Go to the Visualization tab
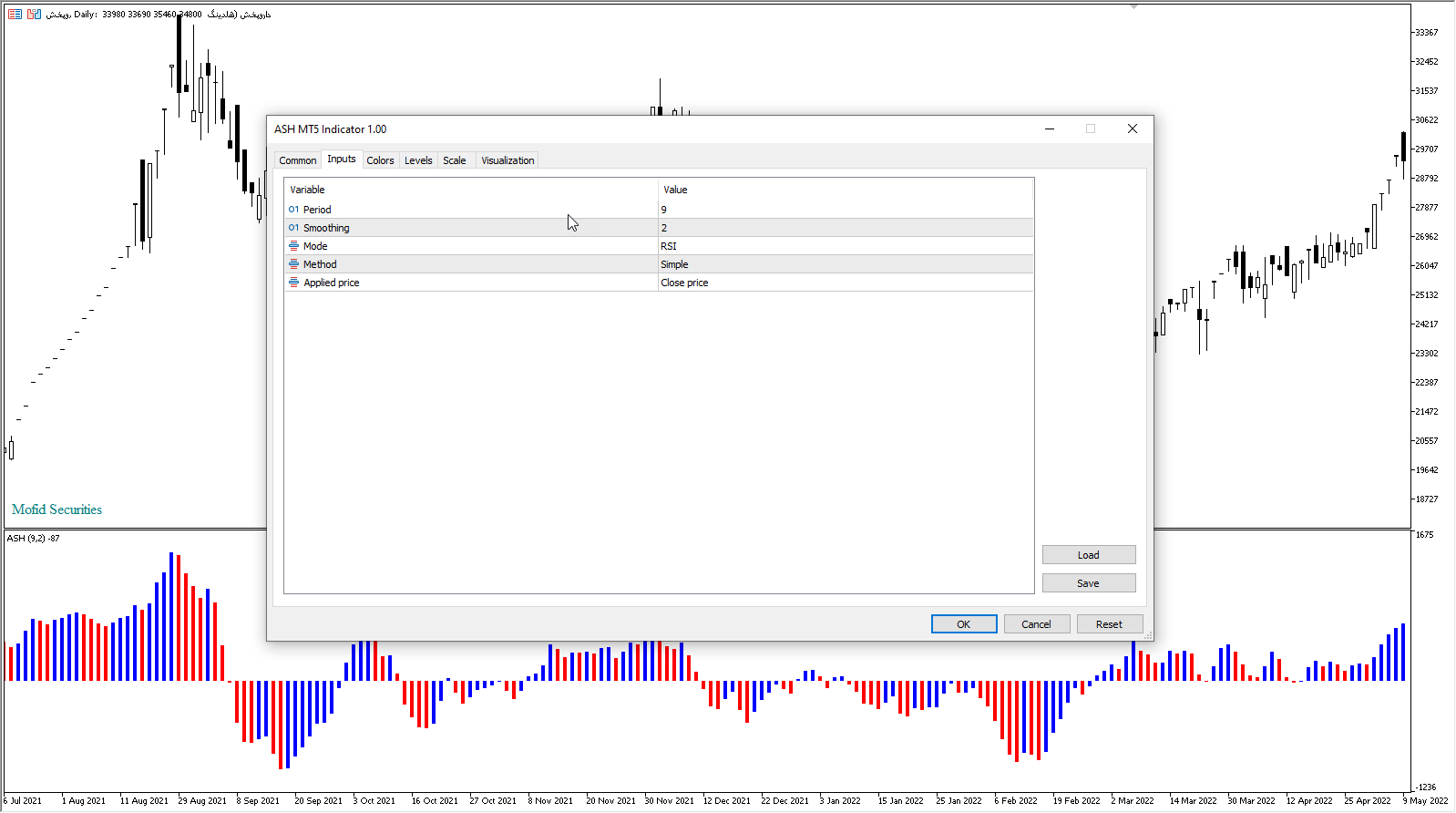Image resolution: width=1456 pixels, height=813 pixels. click(x=508, y=160)
